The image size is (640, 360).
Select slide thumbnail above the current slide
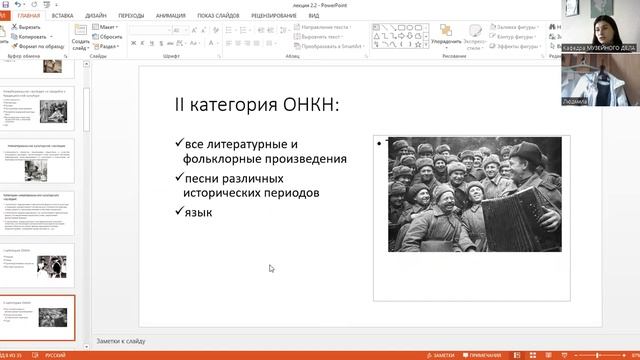tap(38, 265)
